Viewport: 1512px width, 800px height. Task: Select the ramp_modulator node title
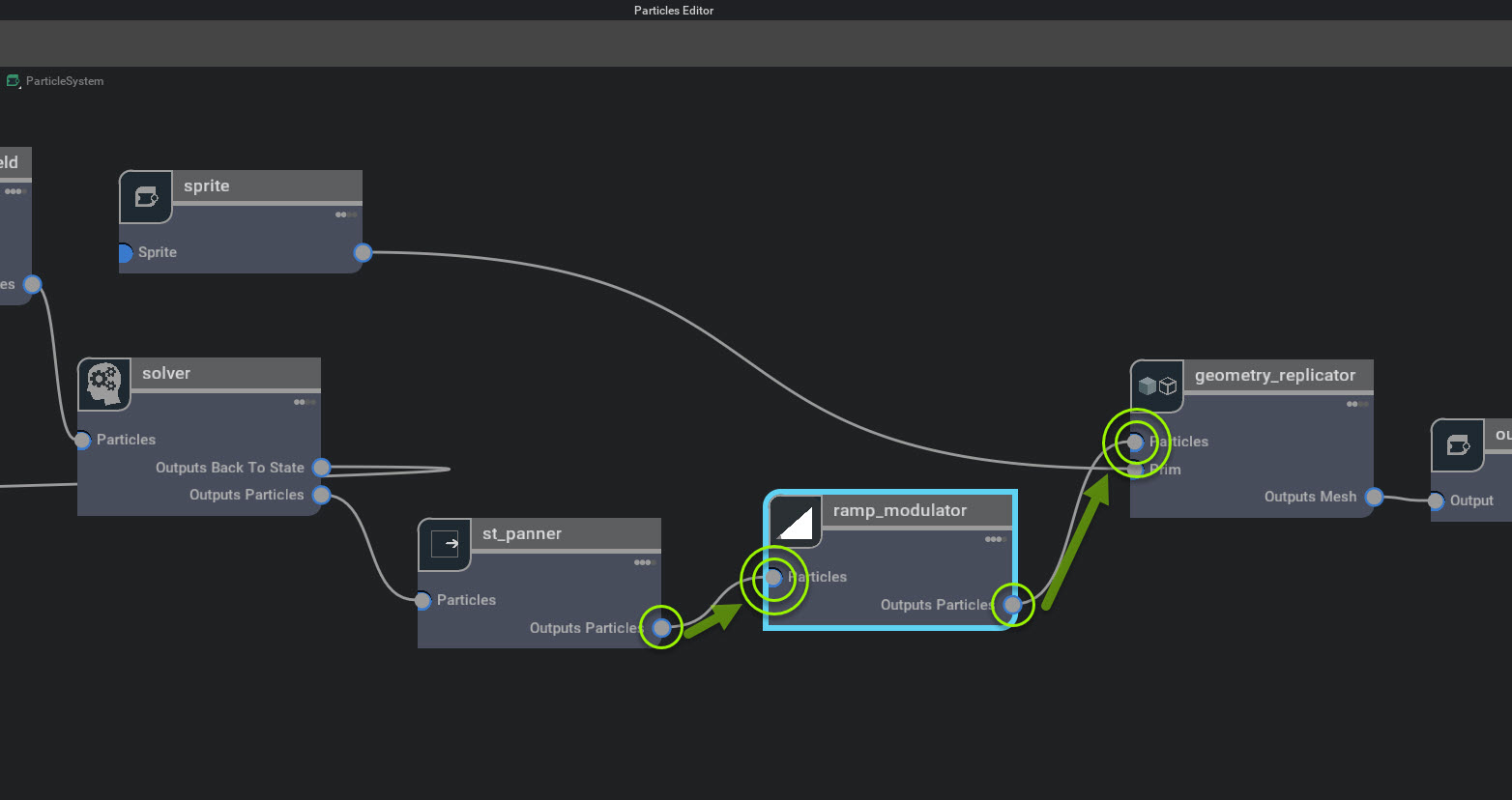[900, 510]
